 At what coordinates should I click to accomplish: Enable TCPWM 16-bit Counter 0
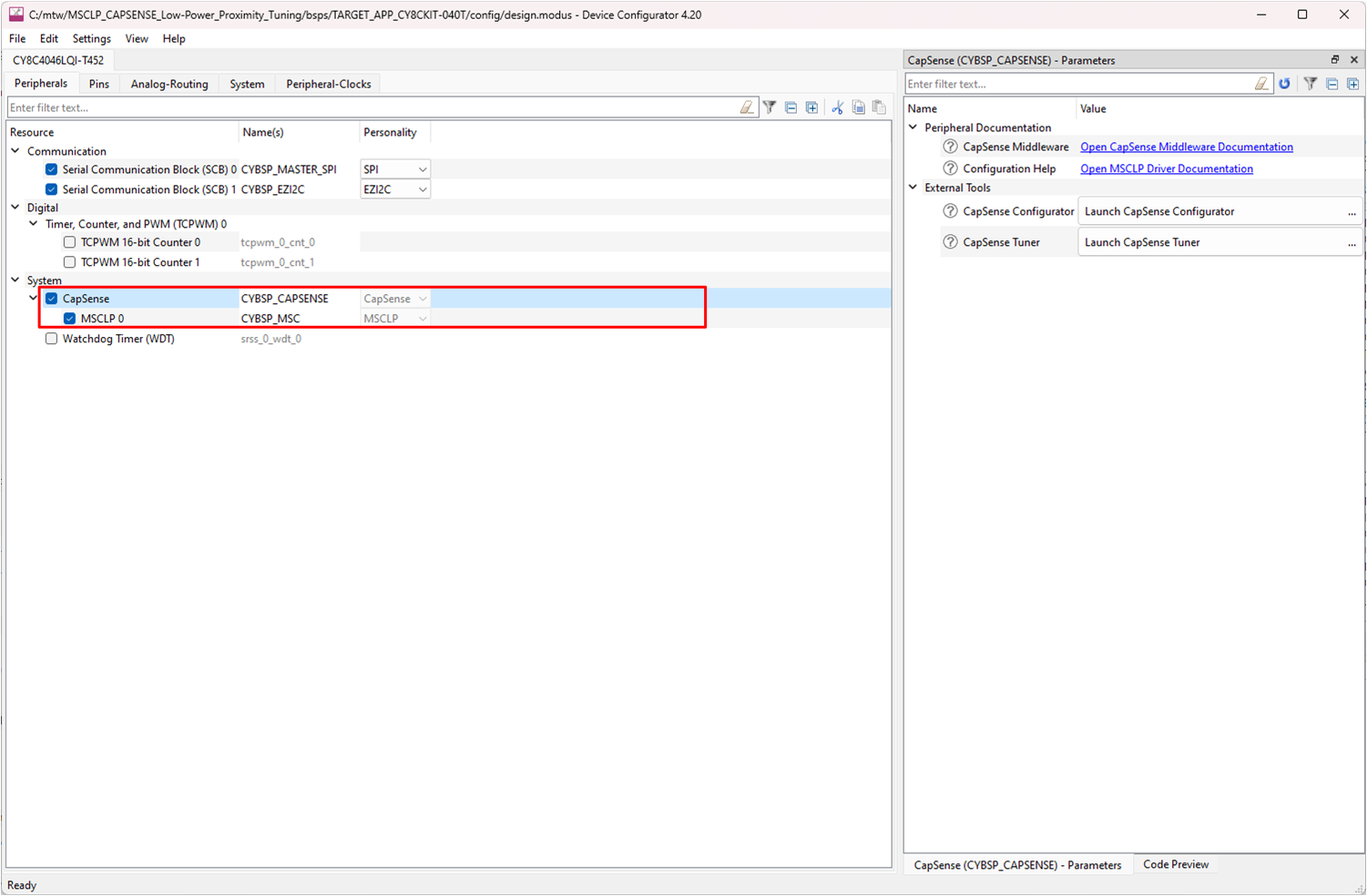(69, 242)
